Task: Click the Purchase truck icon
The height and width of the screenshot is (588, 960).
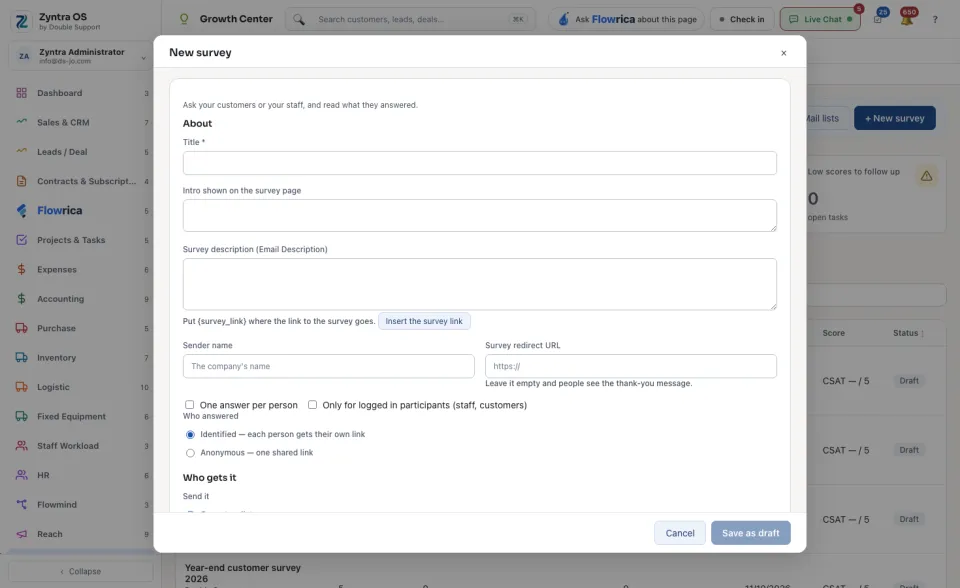Action: (x=21, y=328)
